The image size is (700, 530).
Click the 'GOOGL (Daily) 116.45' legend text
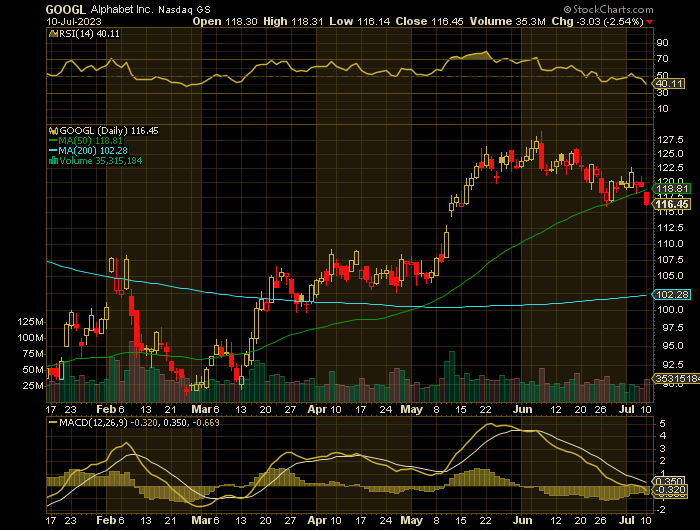coord(109,131)
